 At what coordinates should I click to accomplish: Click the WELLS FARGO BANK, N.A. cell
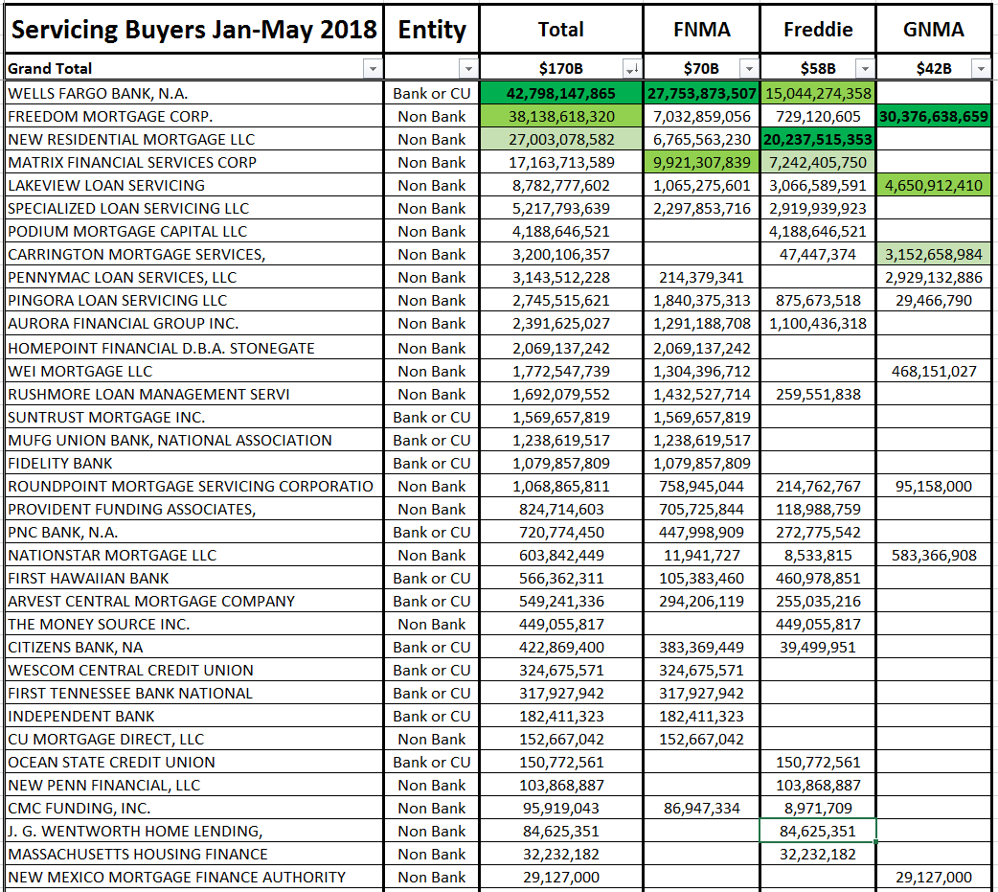pos(194,94)
